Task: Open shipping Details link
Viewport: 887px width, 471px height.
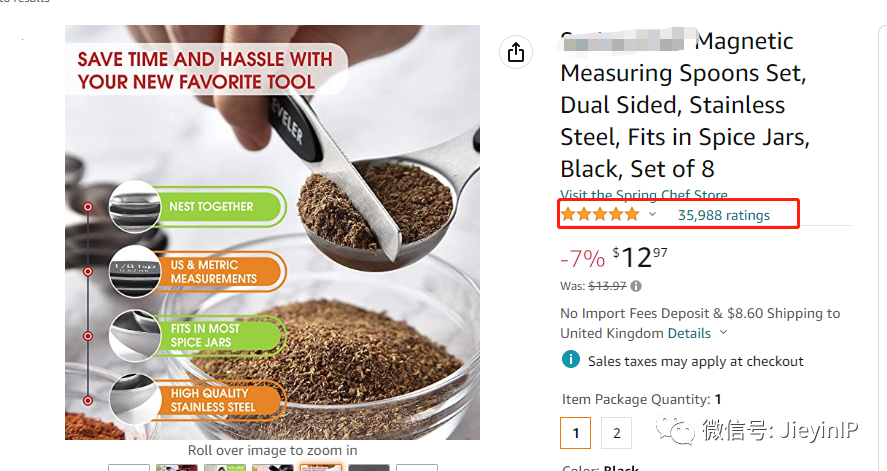Action: click(x=689, y=333)
